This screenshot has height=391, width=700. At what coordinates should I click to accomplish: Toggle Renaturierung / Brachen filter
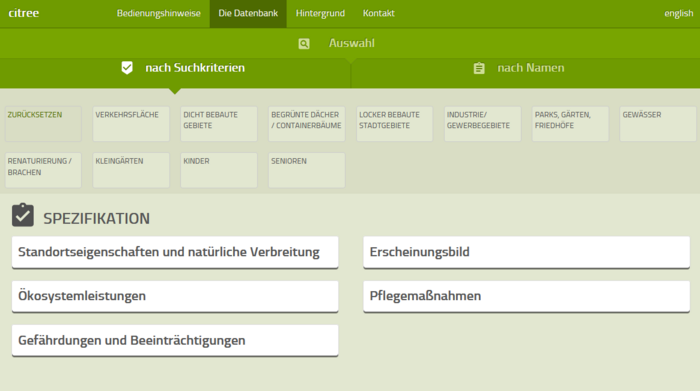pyautogui.click(x=43, y=170)
